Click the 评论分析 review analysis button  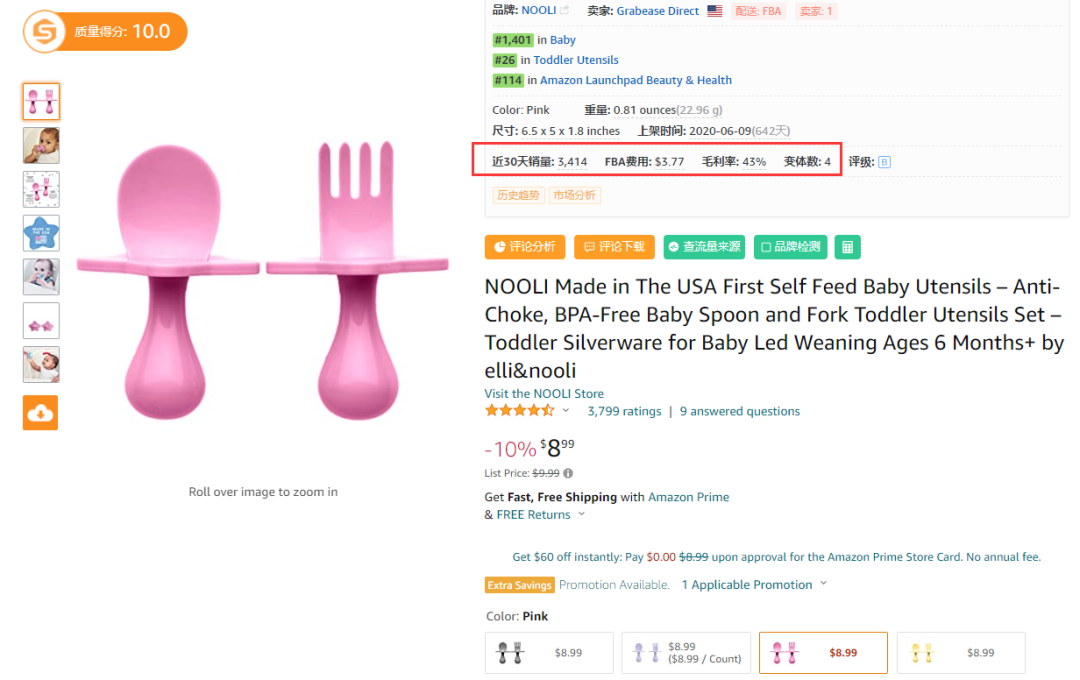(525, 247)
